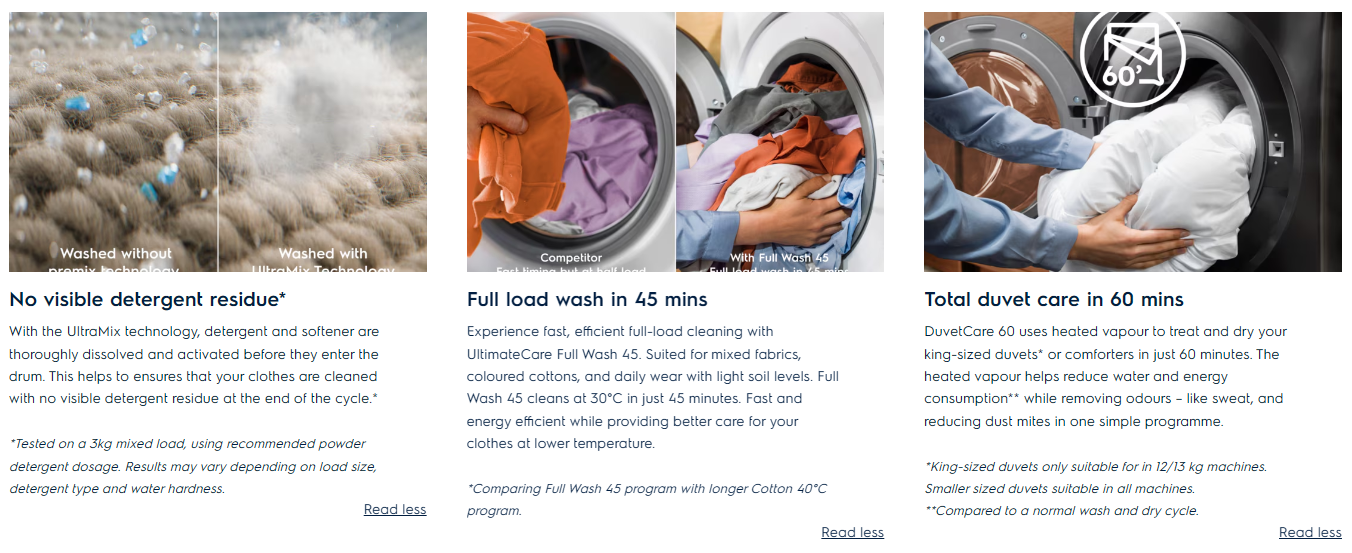Click the DuvetCare 60 heated vapour paragraph
The width and height of the screenshot is (1352, 553).
point(1106,376)
